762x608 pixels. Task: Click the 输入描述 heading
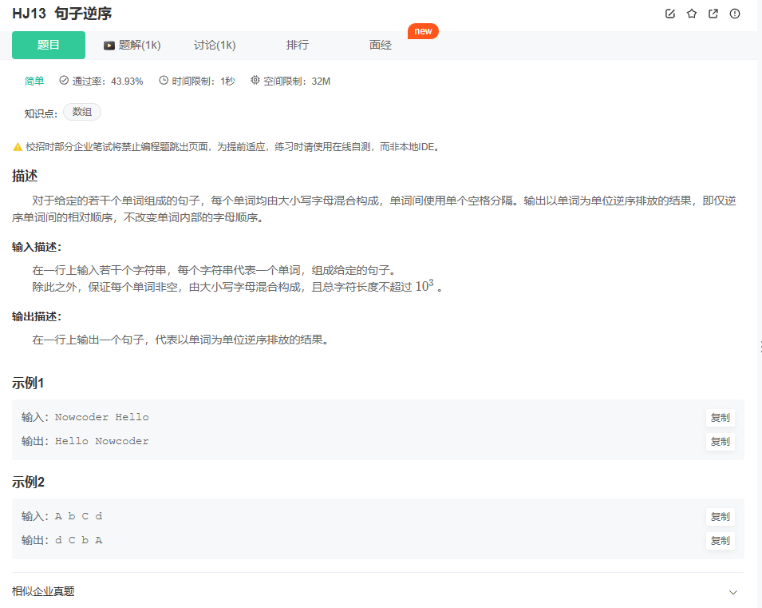37,247
